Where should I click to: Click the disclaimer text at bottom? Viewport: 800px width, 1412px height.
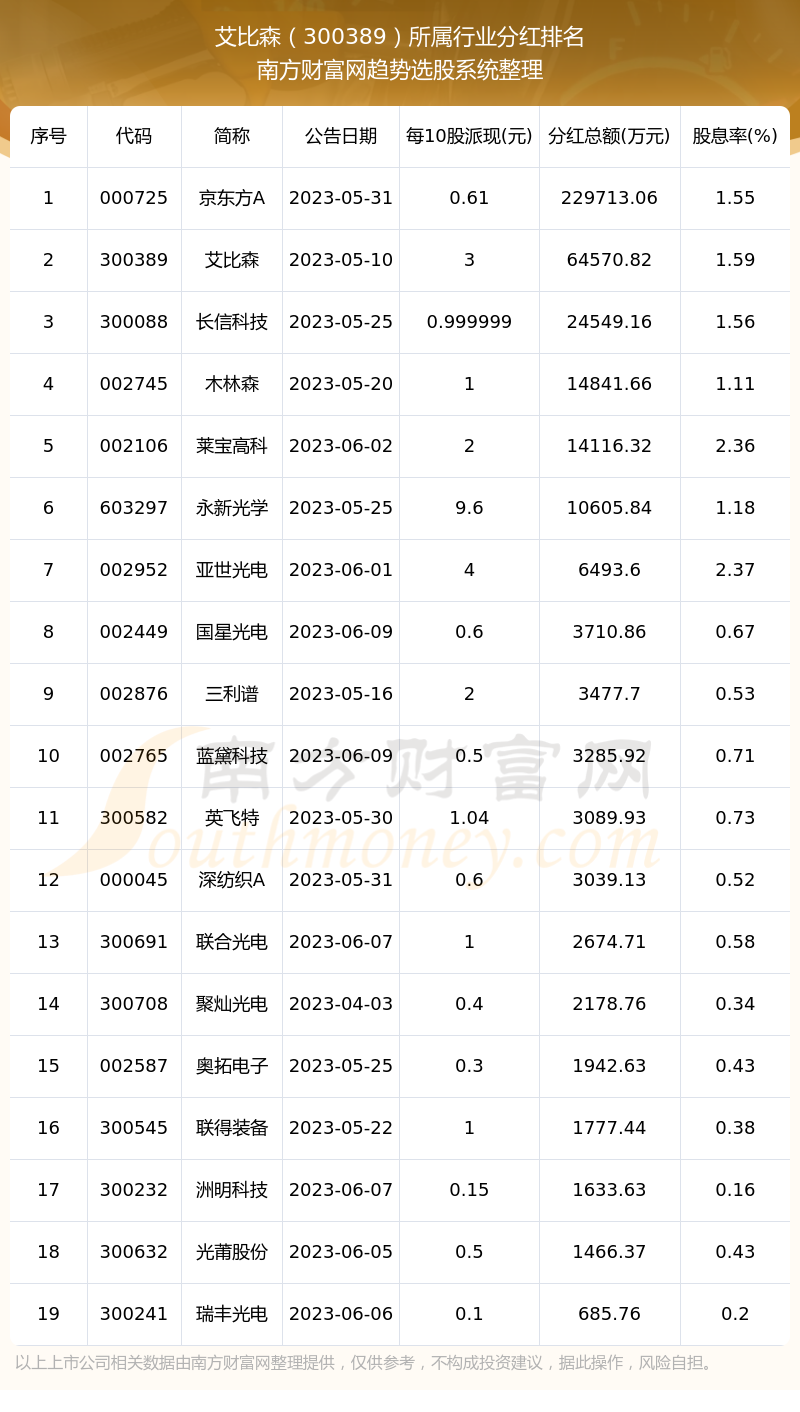366,1363
